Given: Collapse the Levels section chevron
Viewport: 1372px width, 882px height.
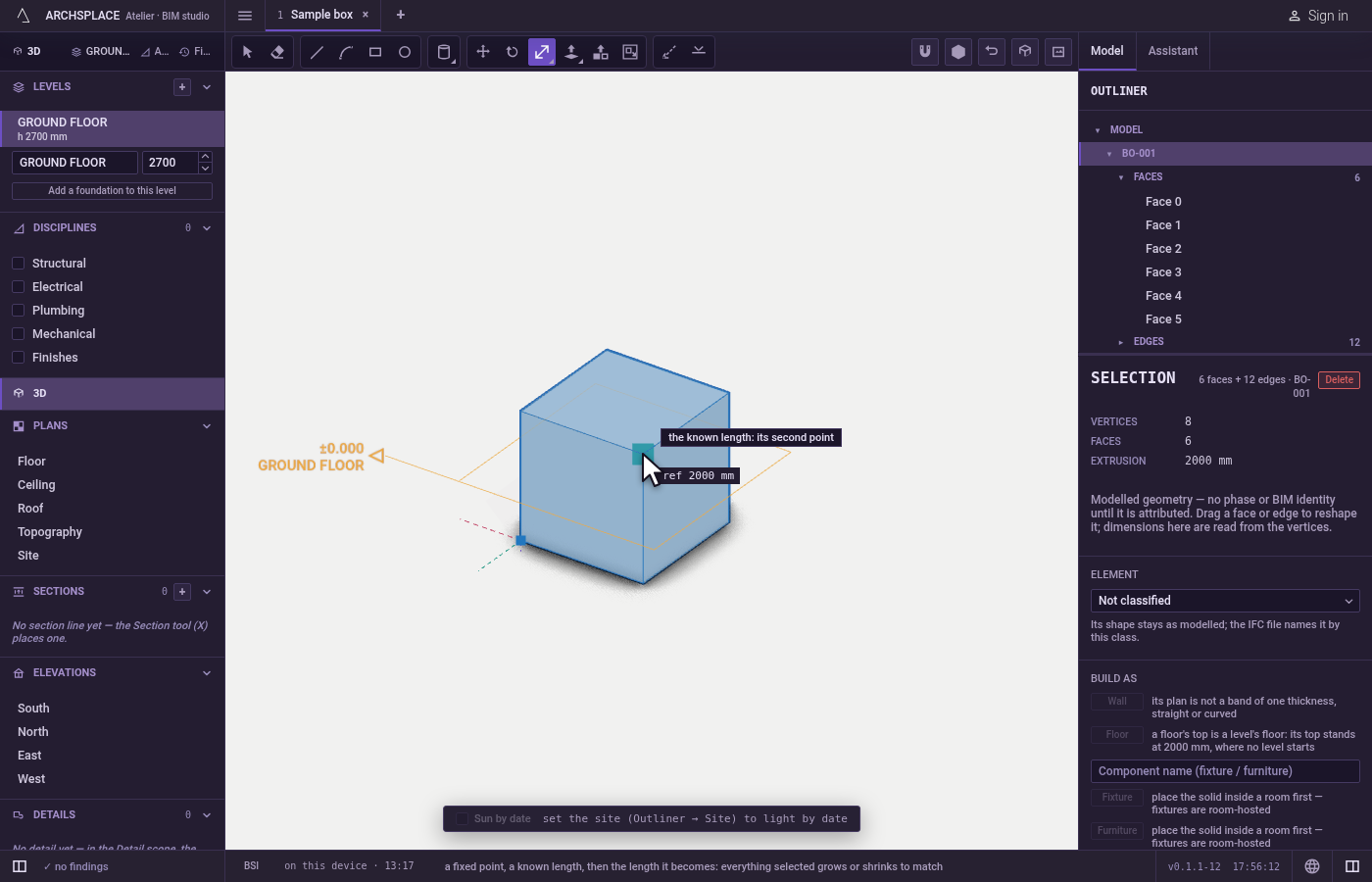Looking at the screenshot, I should click(207, 87).
